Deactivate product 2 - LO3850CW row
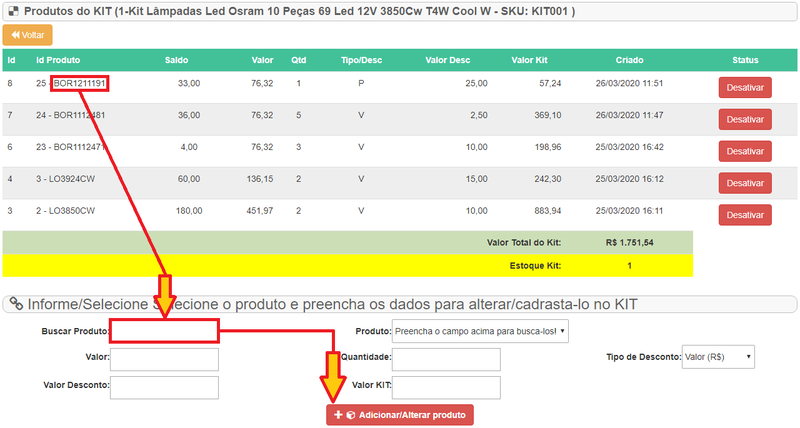800x428 pixels. [x=745, y=215]
